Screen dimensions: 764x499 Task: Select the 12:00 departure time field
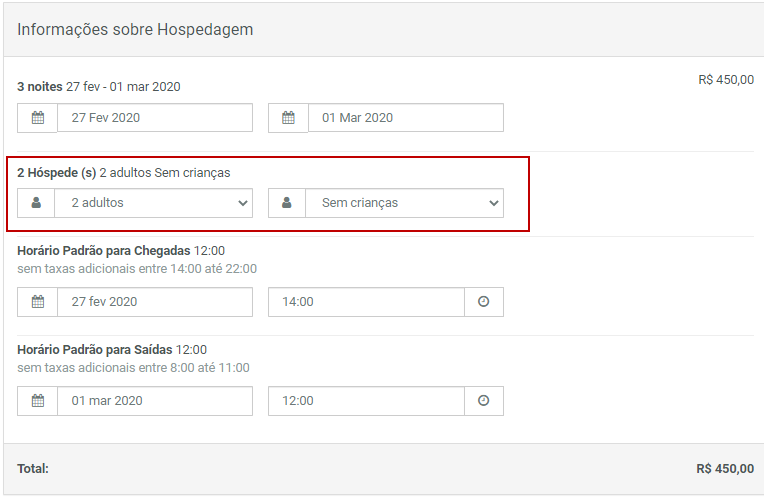pyautogui.click(x=366, y=401)
